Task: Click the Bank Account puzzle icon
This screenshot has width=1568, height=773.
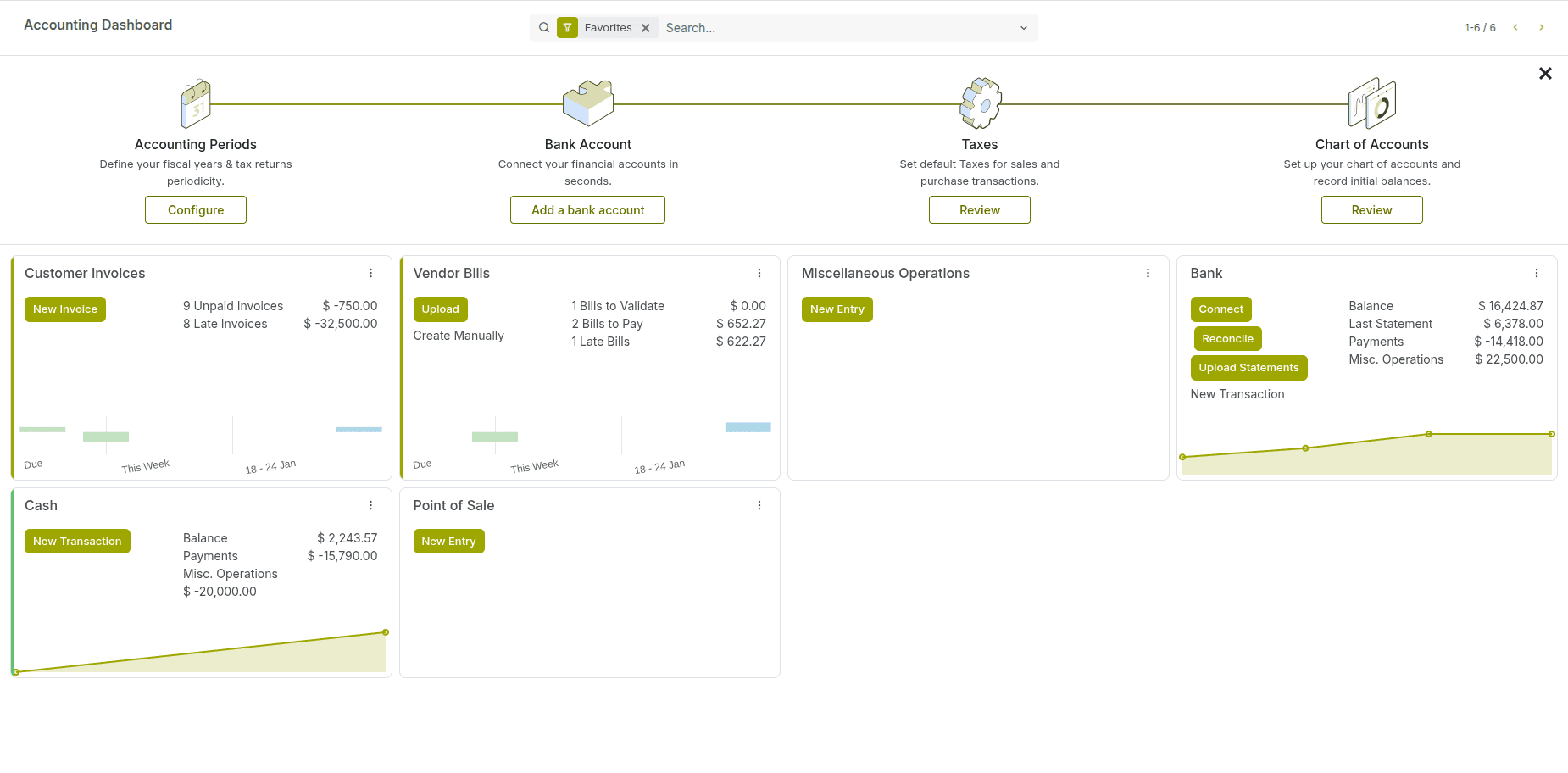Action: pos(588,103)
